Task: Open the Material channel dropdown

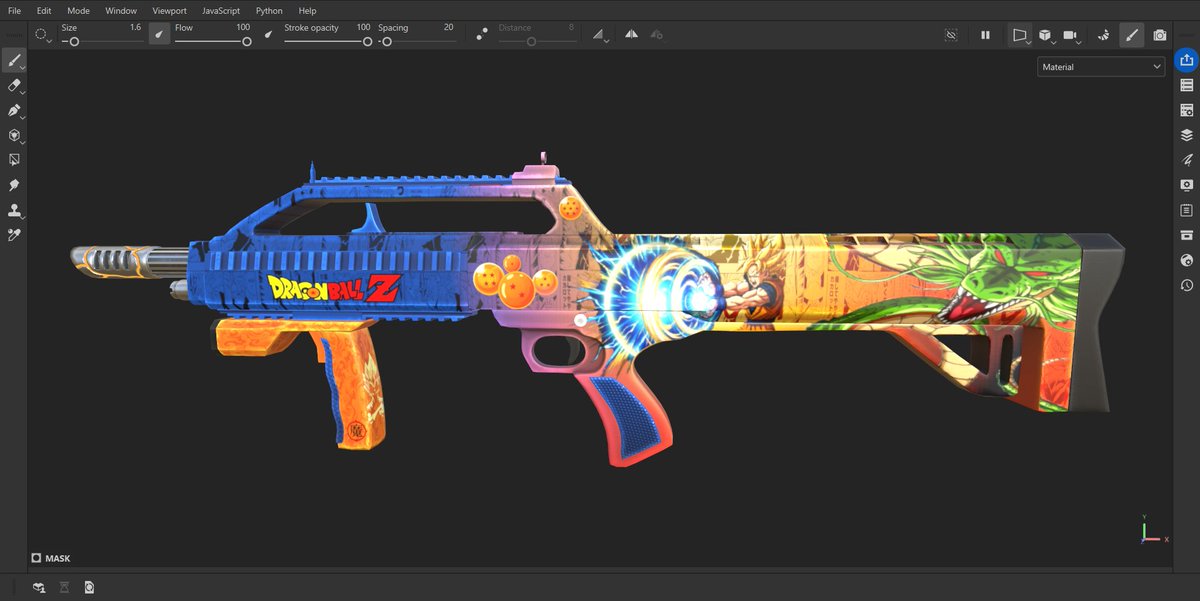Action: coord(1102,67)
